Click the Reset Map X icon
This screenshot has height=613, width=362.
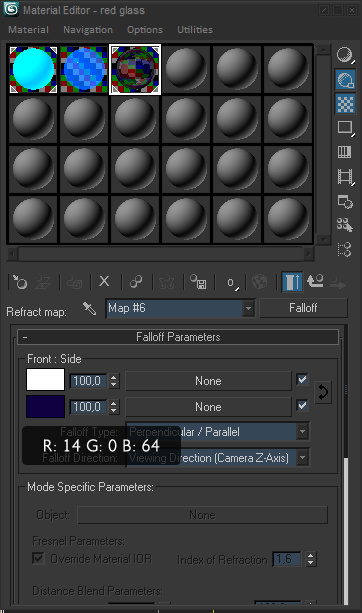click(104, 281)
